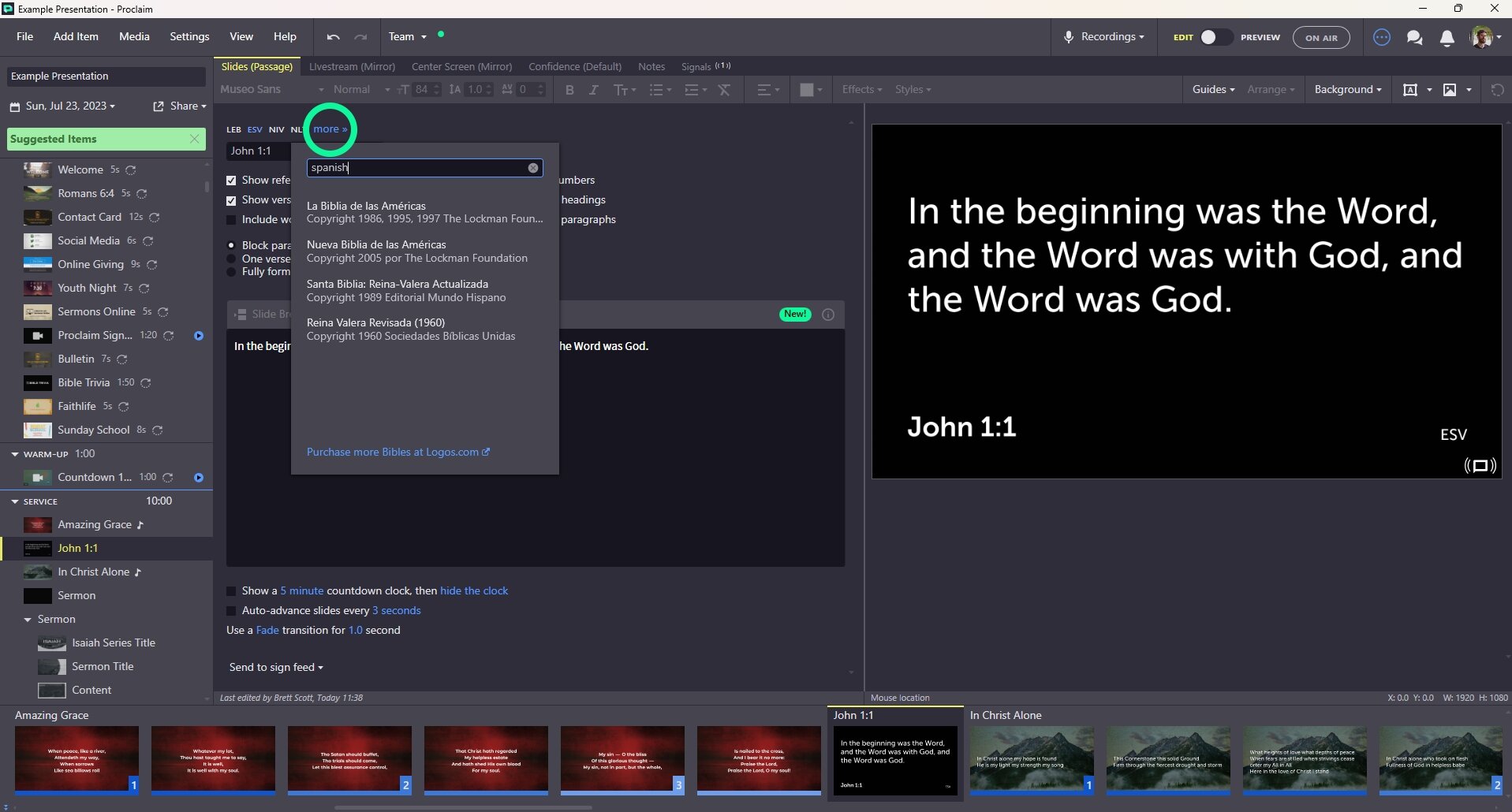Apply italic text formatting
Image resolution: width=1512 pixels, height=812 pixels.
(593, 90)
